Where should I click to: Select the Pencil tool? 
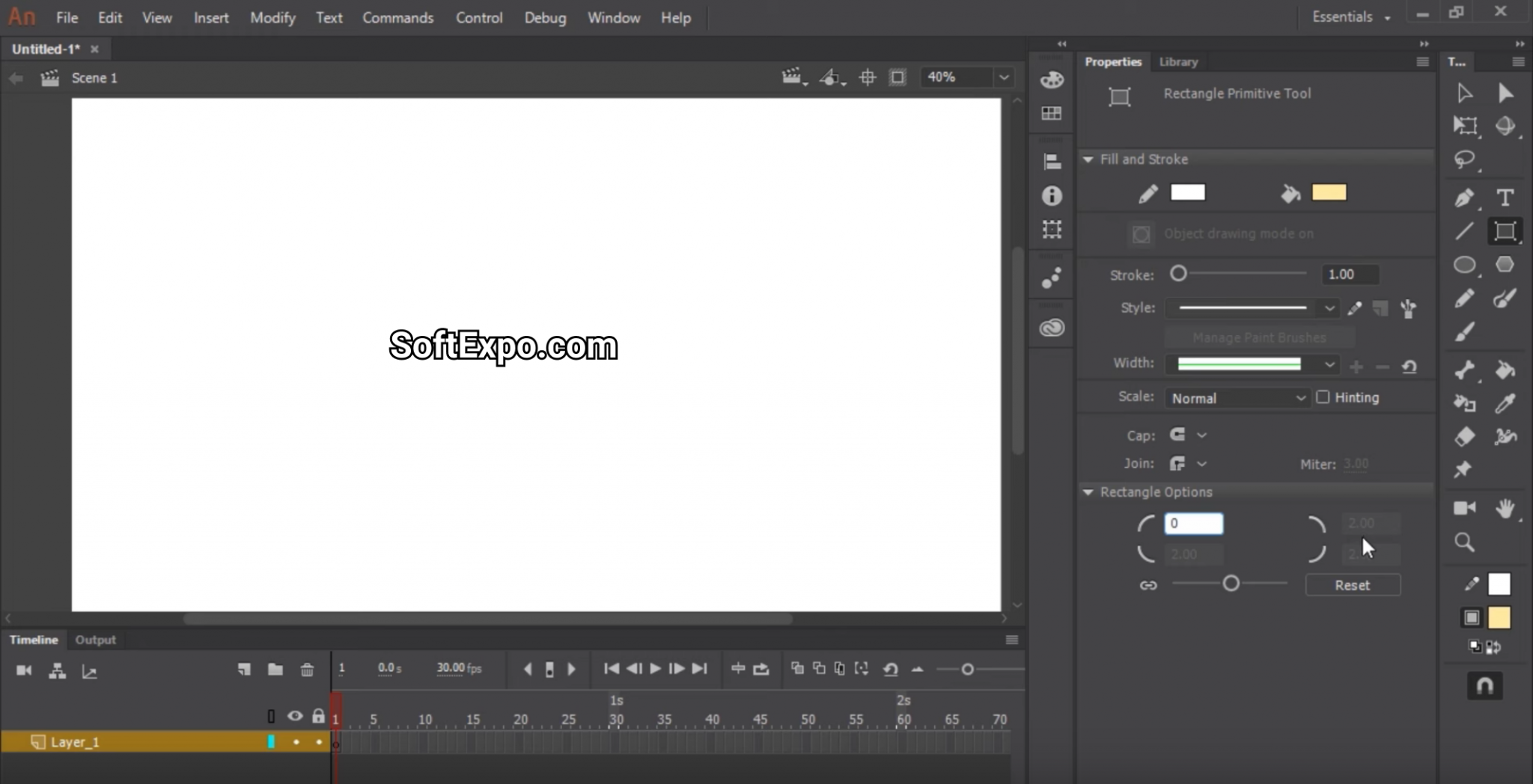[x=1464, y=298]
